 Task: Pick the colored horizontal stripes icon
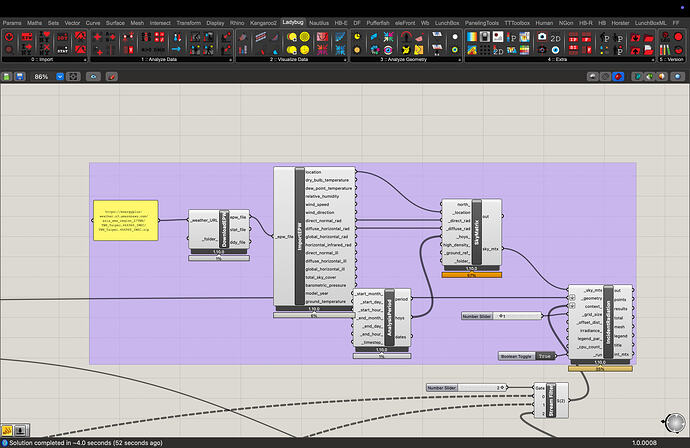coord(524,50)
